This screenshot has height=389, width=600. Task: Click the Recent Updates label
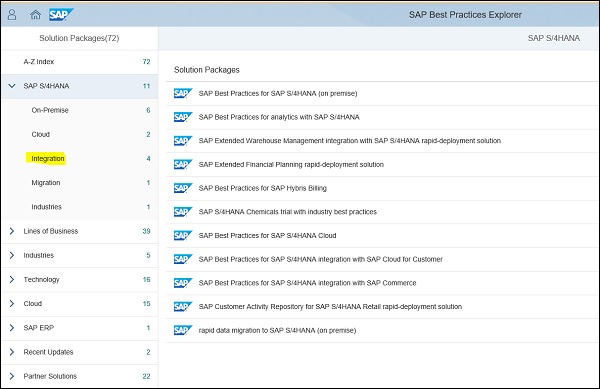point(48,352)
